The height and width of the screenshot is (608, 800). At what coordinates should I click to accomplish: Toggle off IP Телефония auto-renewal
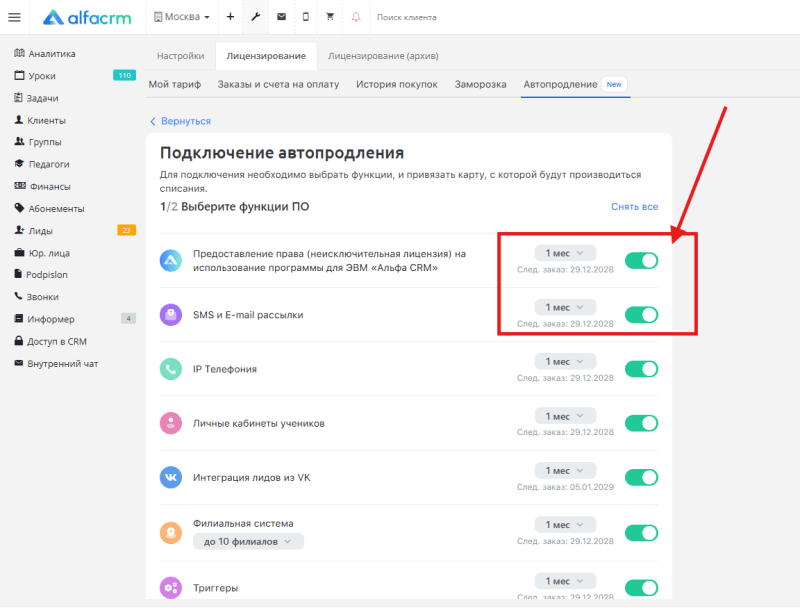(x=641, y=369)
